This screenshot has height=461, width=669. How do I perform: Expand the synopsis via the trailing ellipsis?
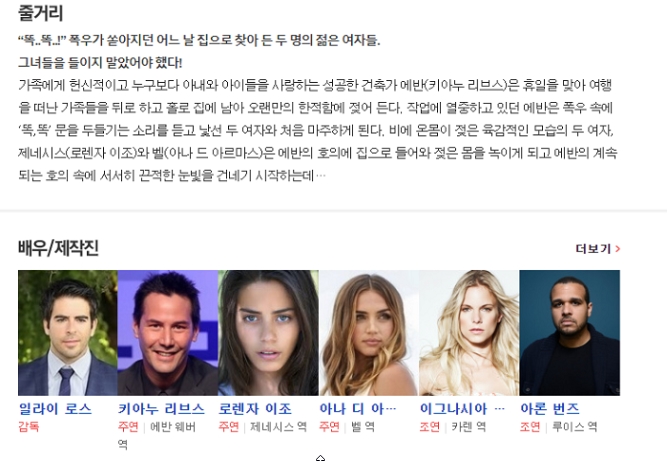320,175
